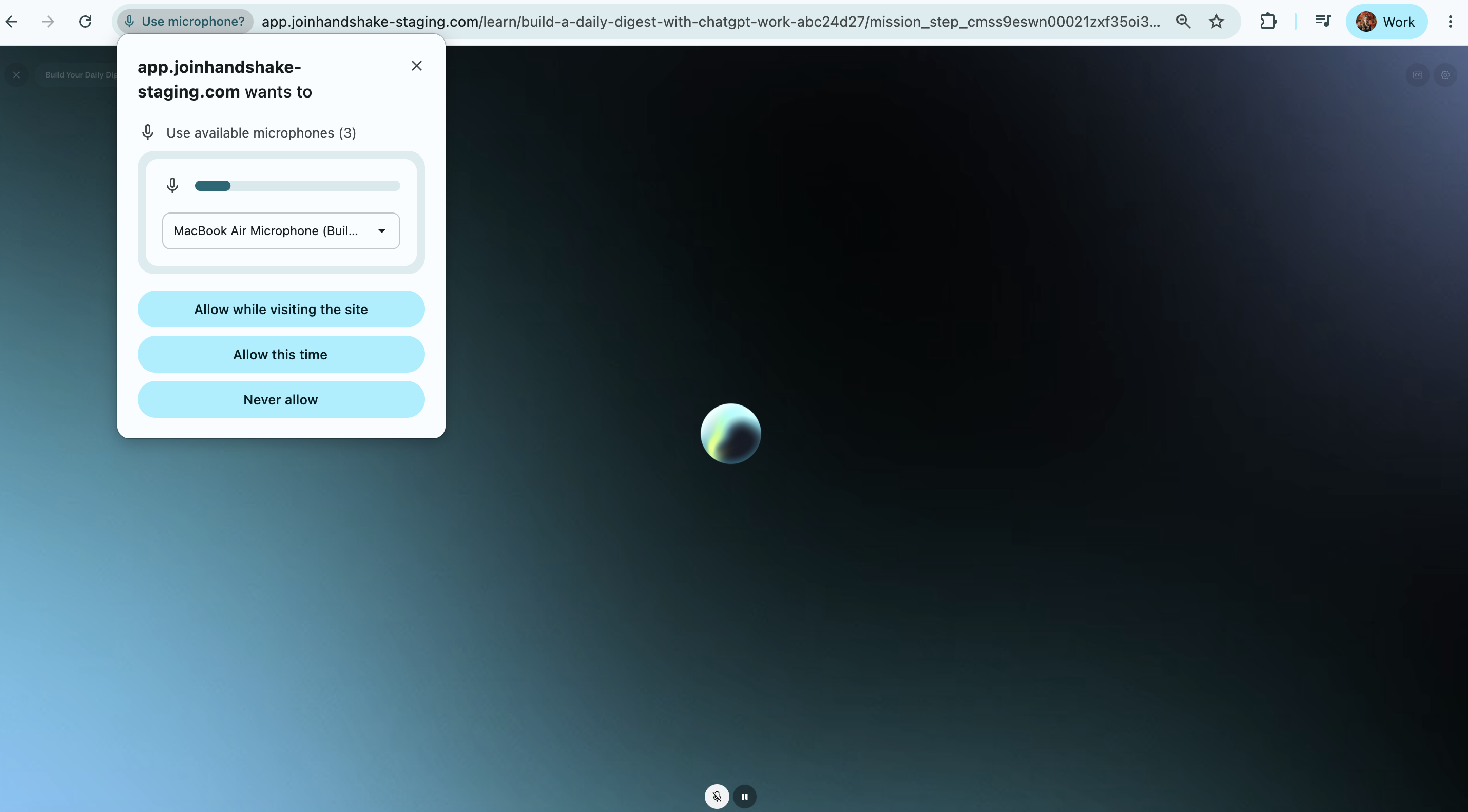
Task: Open the page settings gear icon
Action: tap(1445, 74)
